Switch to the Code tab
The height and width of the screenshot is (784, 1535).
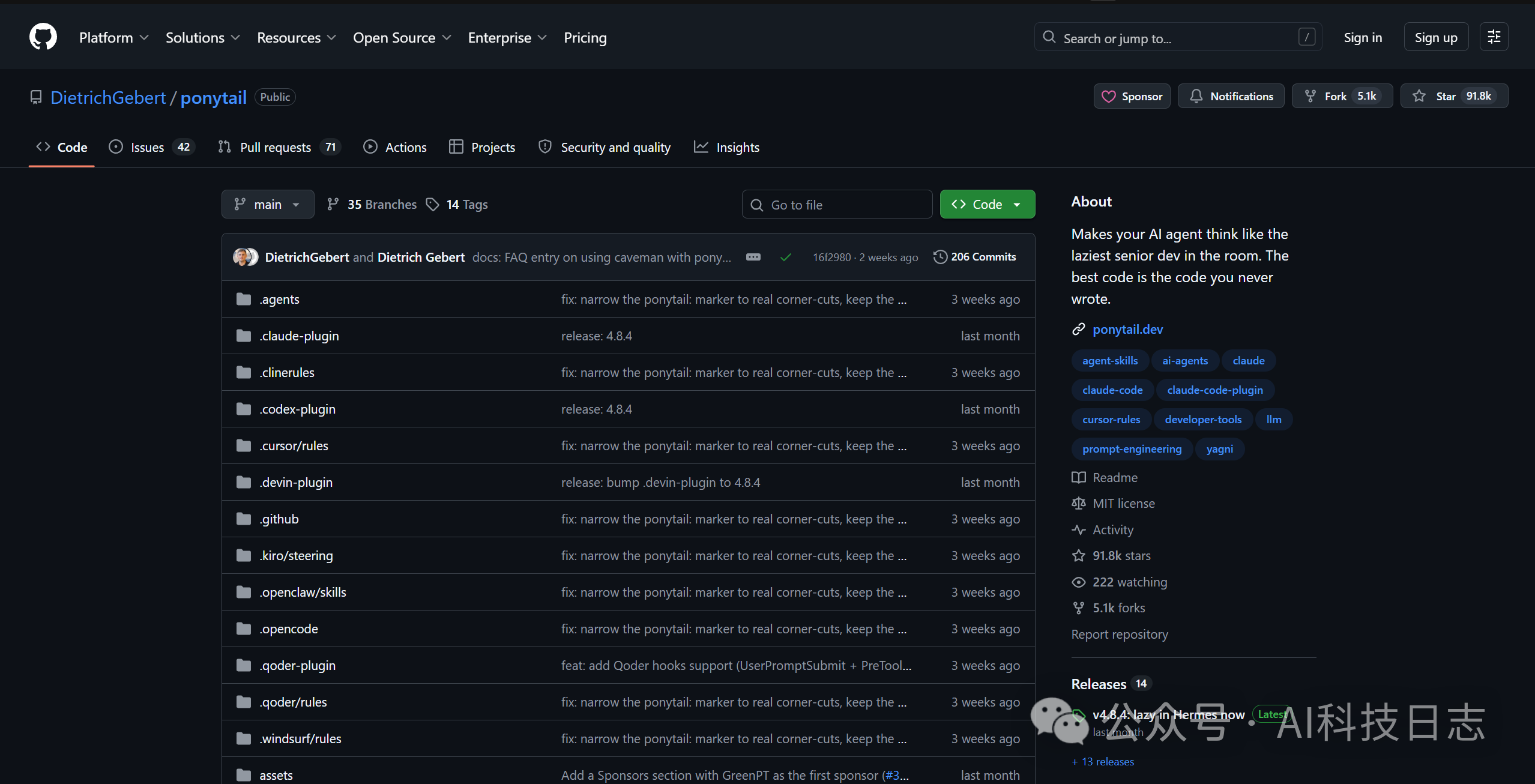pyautogui.click(x=62, y=147)
